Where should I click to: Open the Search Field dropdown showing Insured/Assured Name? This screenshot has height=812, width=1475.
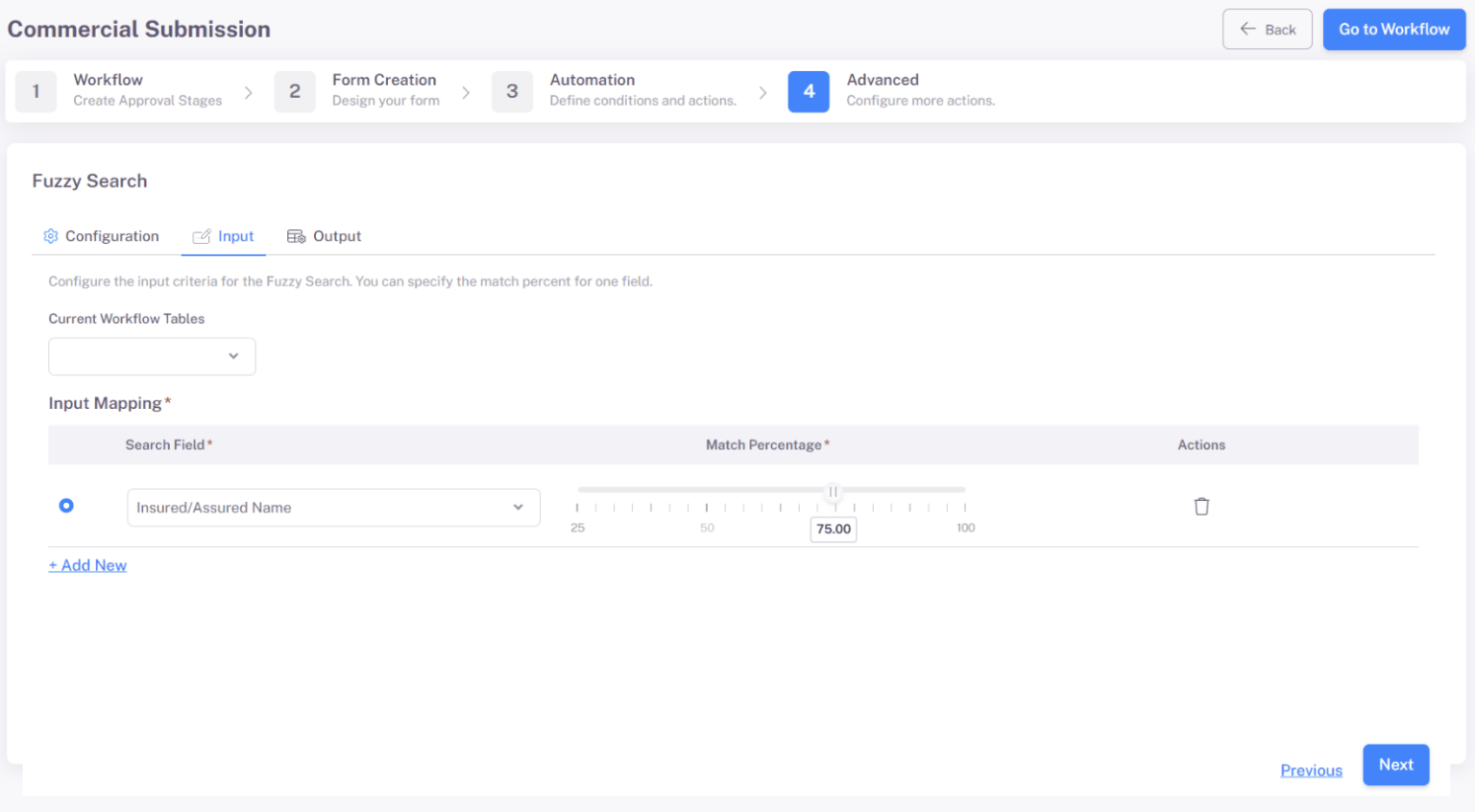click(332, 508)
